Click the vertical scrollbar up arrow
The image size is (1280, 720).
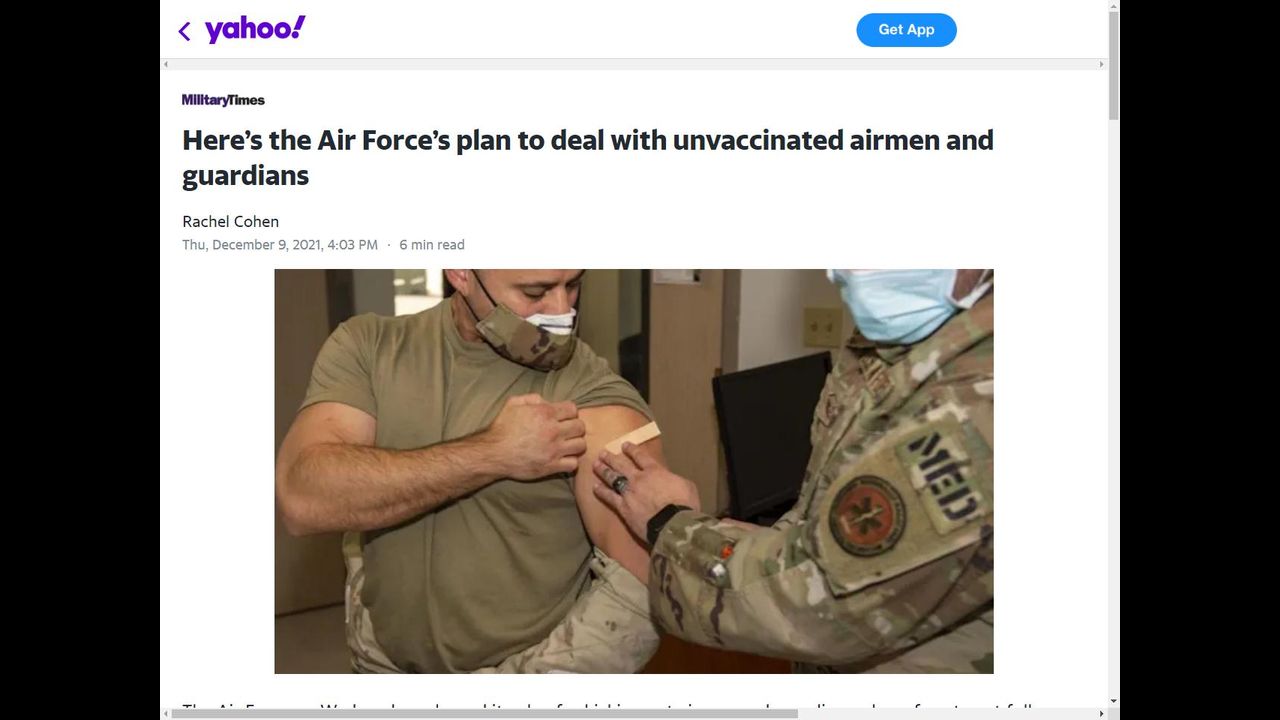pos(1113,6)
